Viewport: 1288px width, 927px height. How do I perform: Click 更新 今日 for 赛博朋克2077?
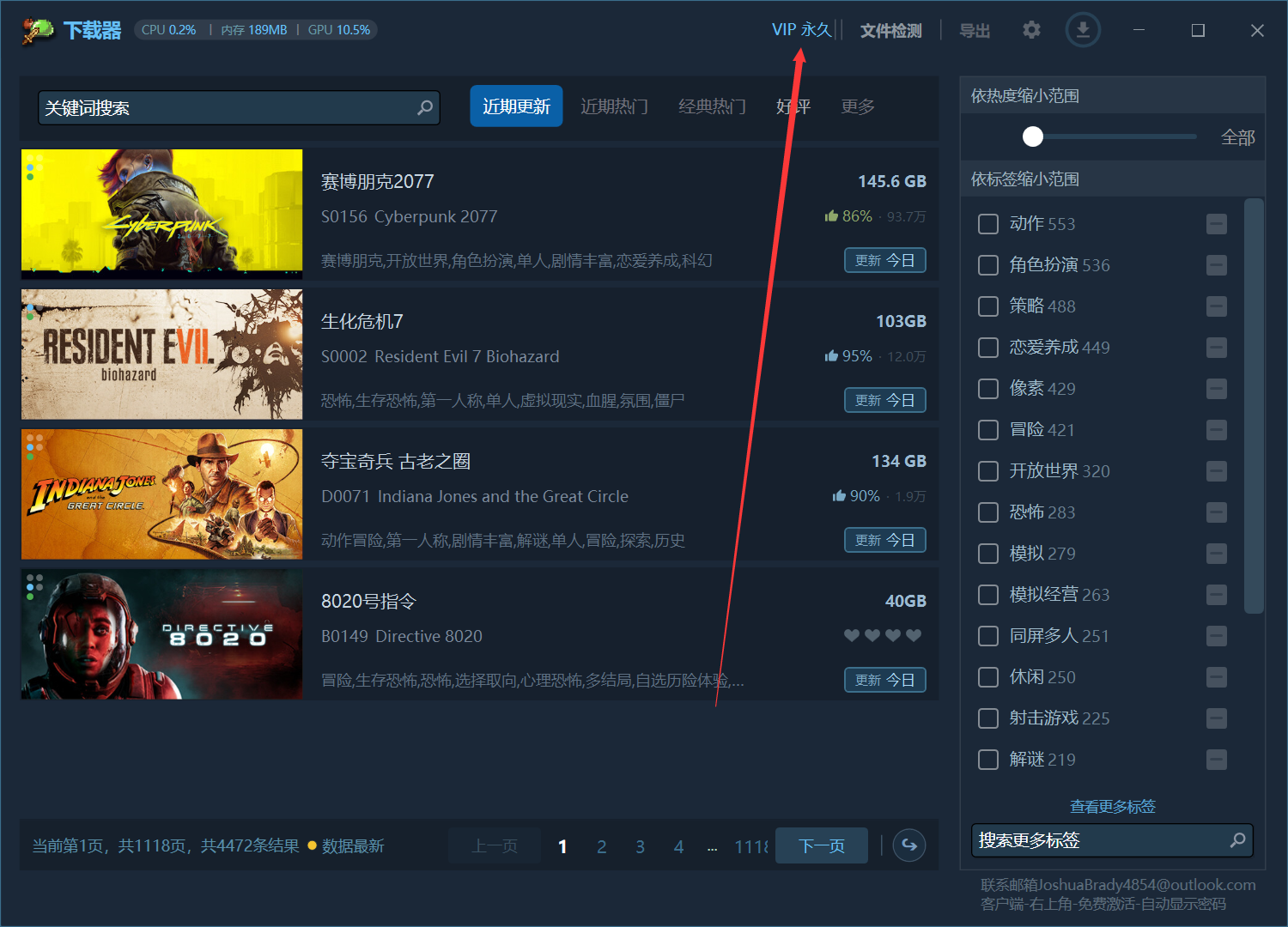tap(885, 260)
